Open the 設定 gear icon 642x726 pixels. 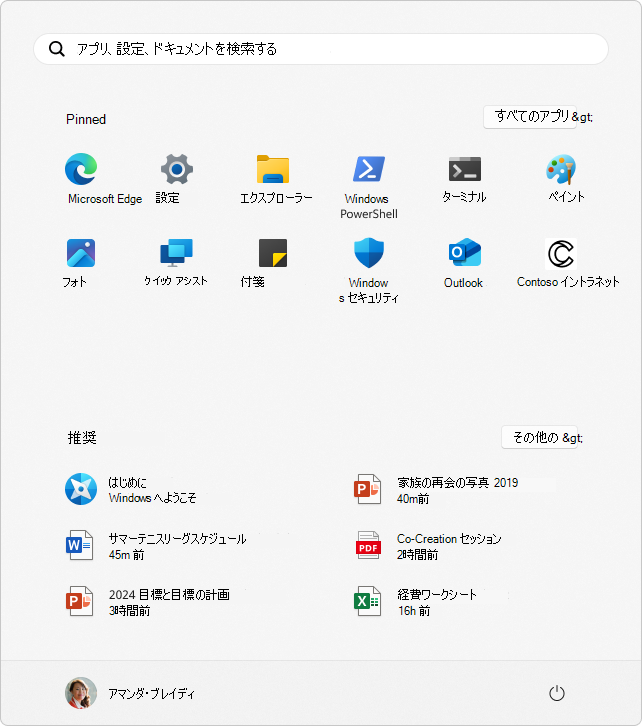tap(177, 169)
